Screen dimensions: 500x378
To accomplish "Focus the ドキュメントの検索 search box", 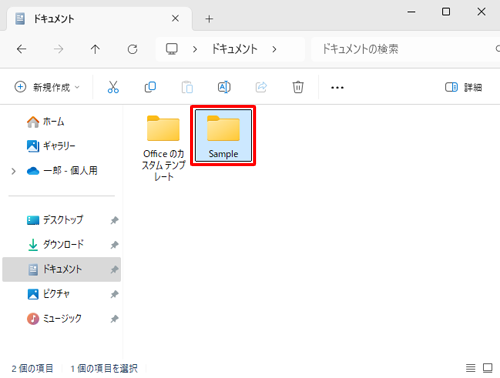I will pyautogui.click(x=405, y=49).
